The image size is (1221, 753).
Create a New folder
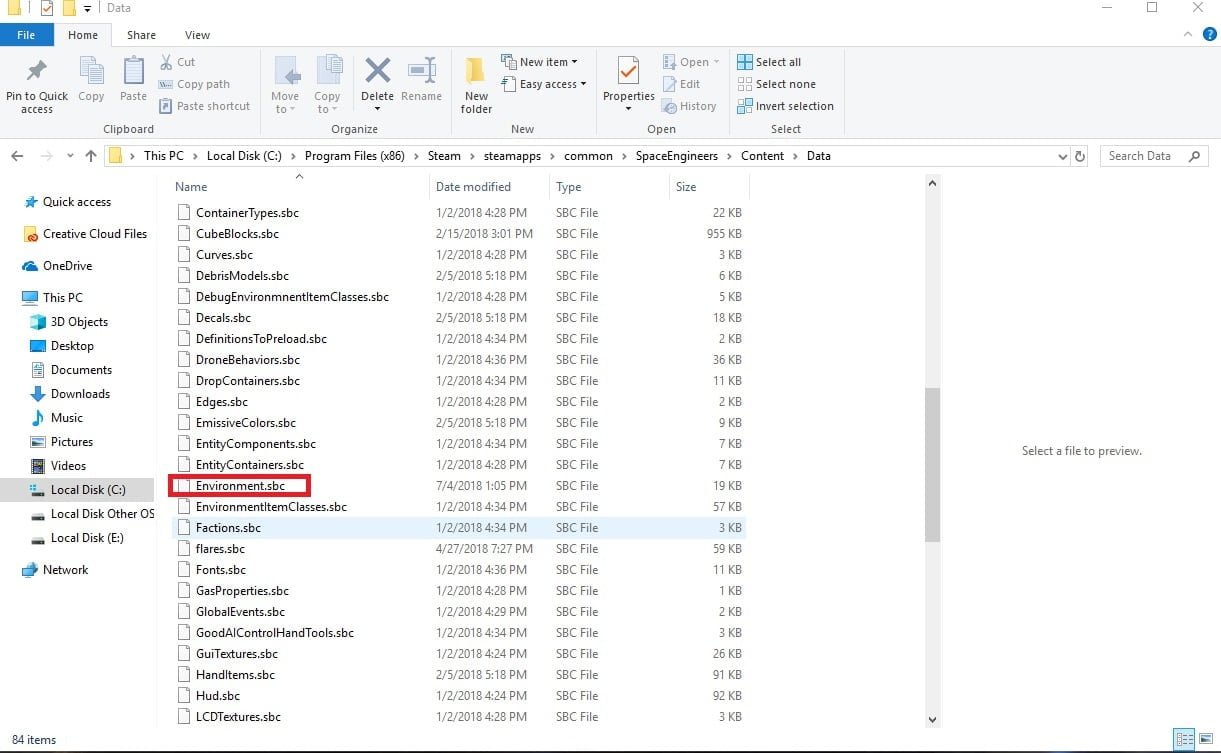click(476, 85)
